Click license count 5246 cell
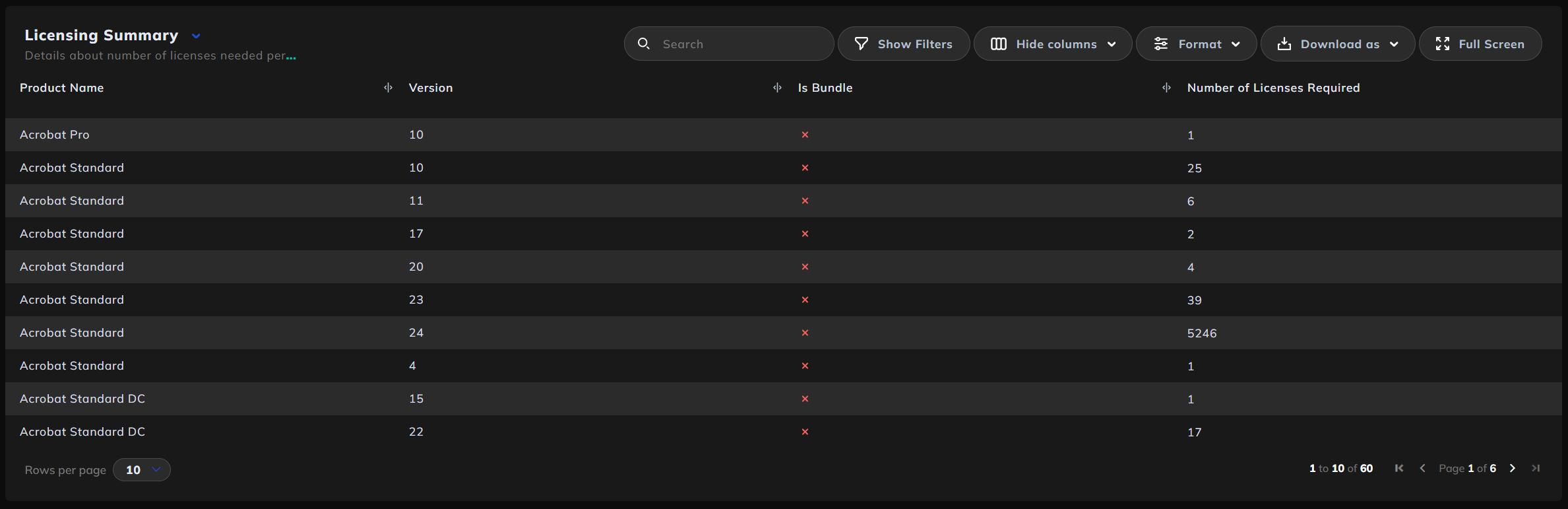The image size is (1568, 509). [x=1202, y=333]
